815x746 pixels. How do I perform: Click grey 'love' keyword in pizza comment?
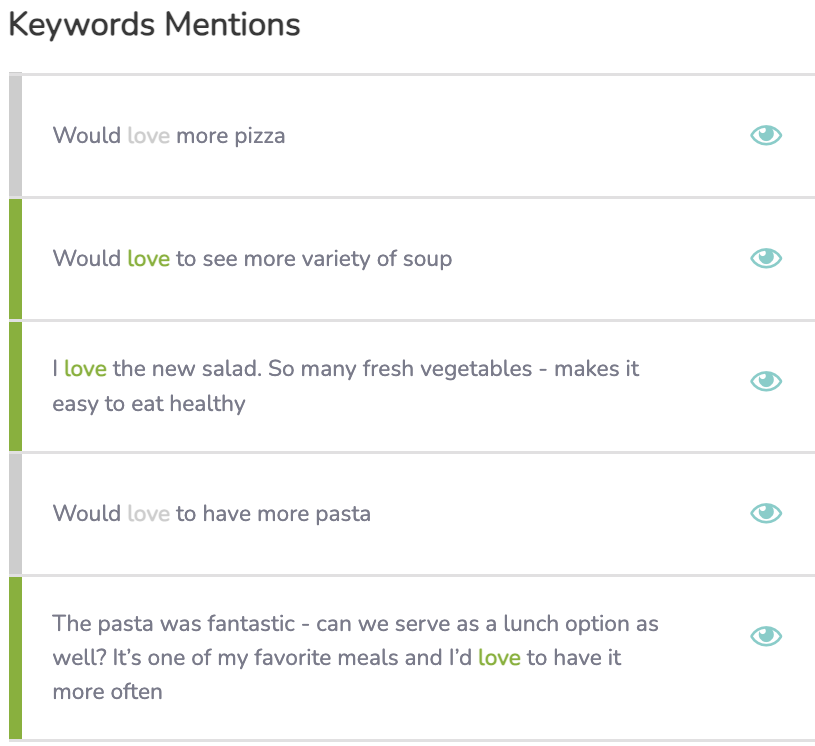coord(149,136)
